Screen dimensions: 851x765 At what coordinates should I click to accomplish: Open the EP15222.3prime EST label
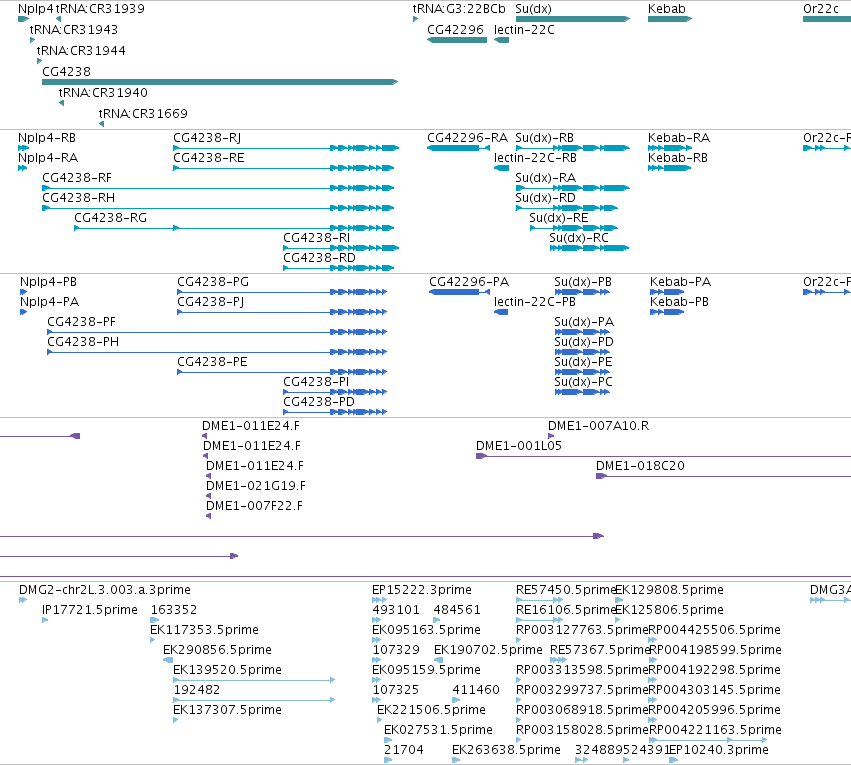coord(422,590)
